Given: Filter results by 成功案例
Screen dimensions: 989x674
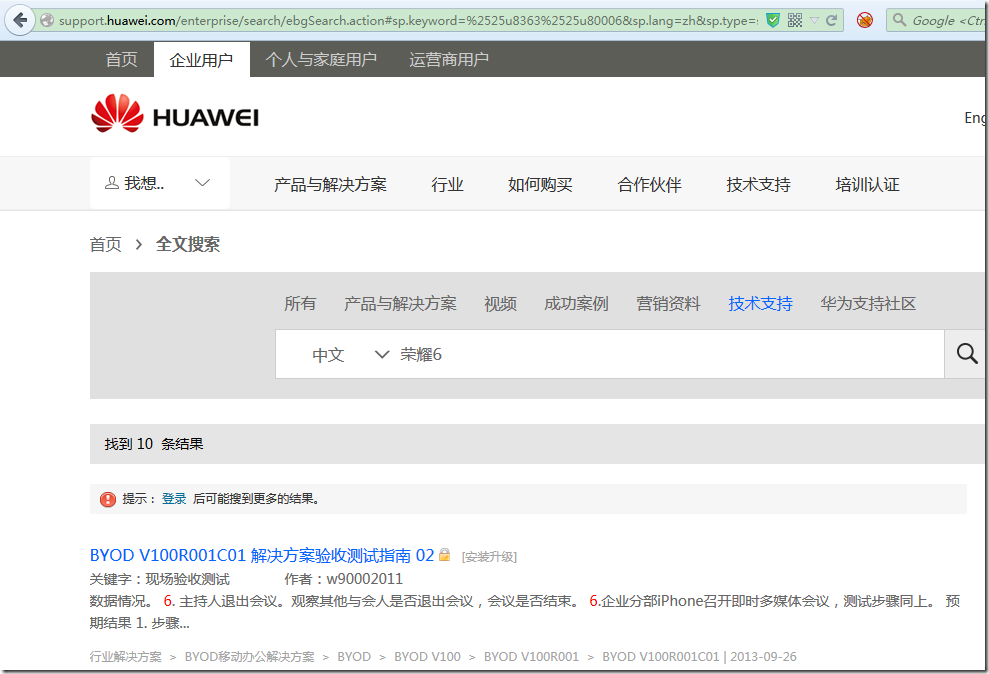Looking at the screenshot, I should pos(576,304).
